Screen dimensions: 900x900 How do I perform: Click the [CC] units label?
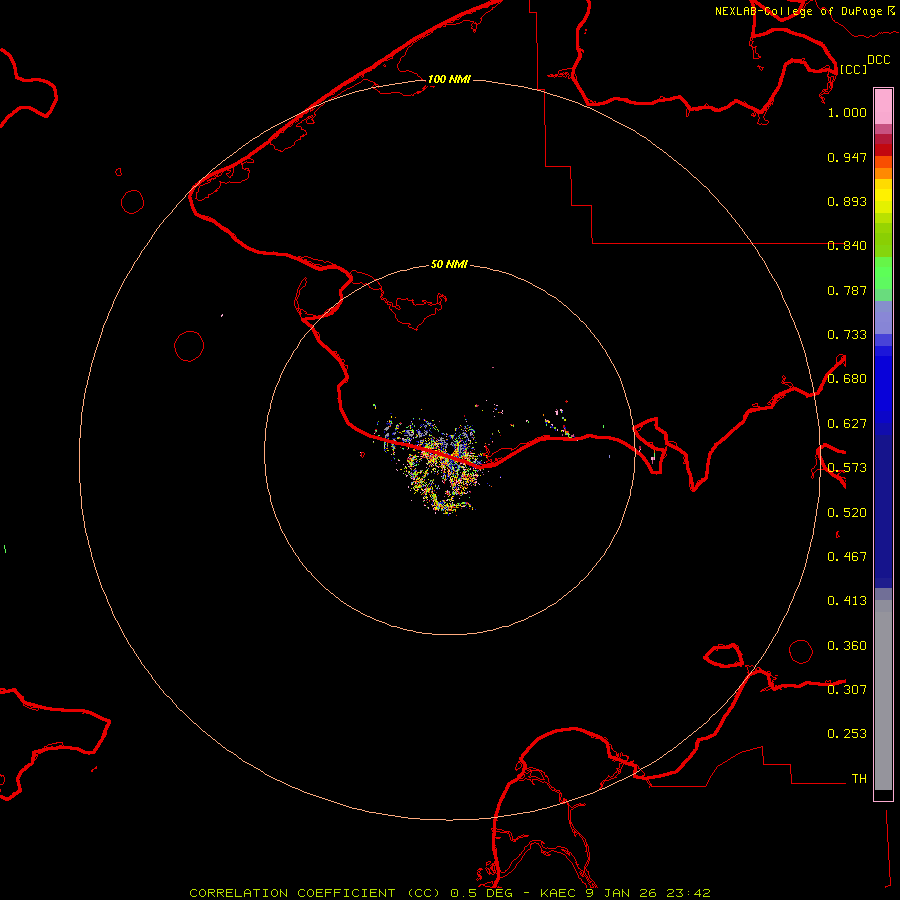point(853,69)
